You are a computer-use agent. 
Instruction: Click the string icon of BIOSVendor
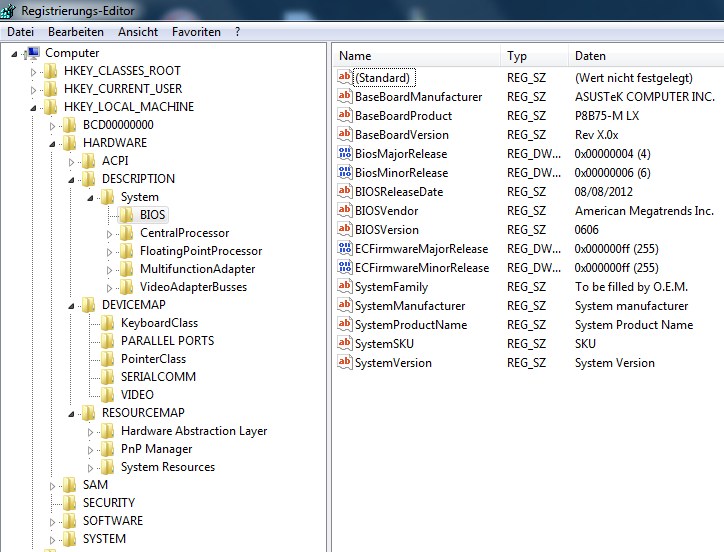[x=344, y=210]
